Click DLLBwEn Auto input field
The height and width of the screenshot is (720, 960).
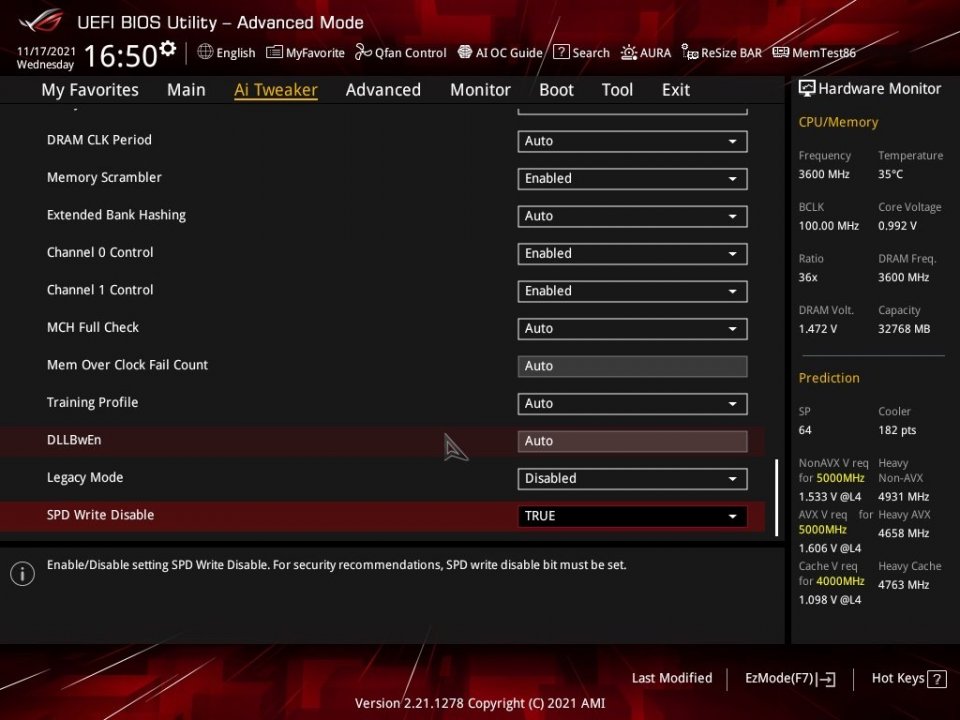(632, 441)
